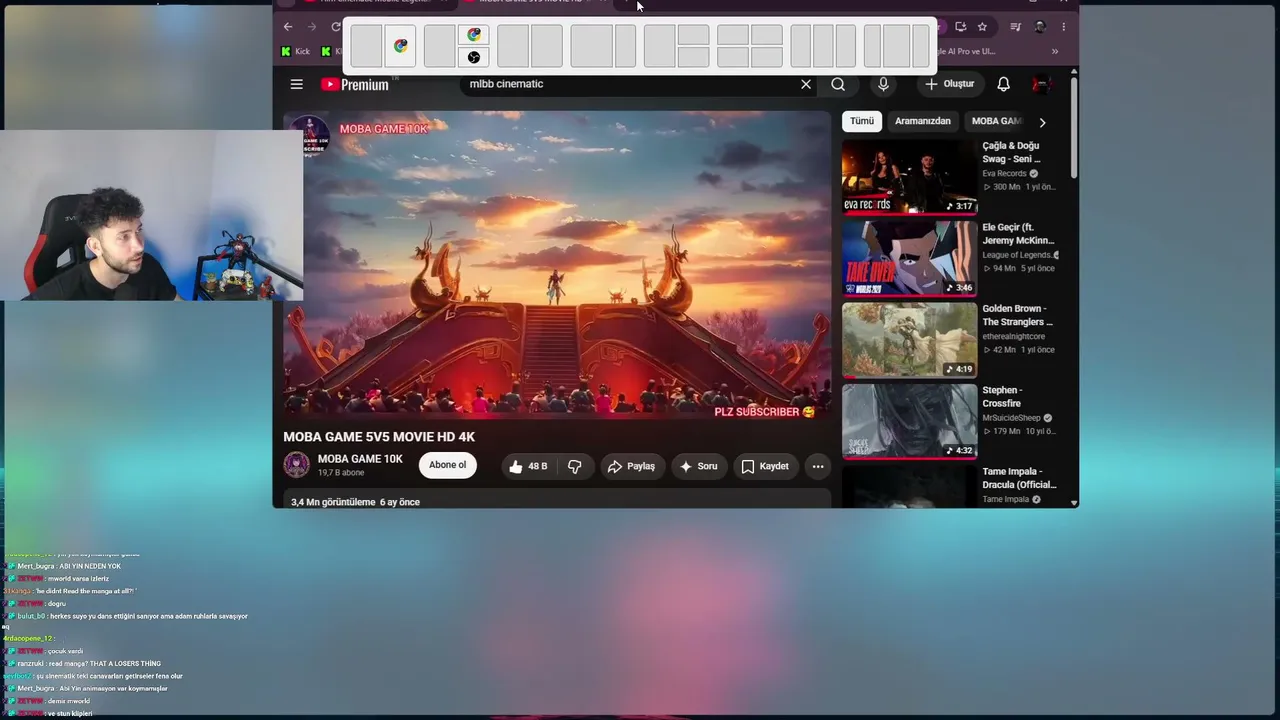
Task: Open the Golden Brown - The Stranglers title
Action: (x=1017, y=315)
